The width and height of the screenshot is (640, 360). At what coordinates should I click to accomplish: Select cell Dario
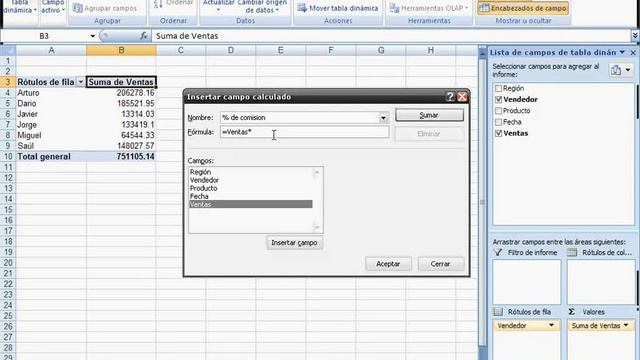tap(51, 103)
